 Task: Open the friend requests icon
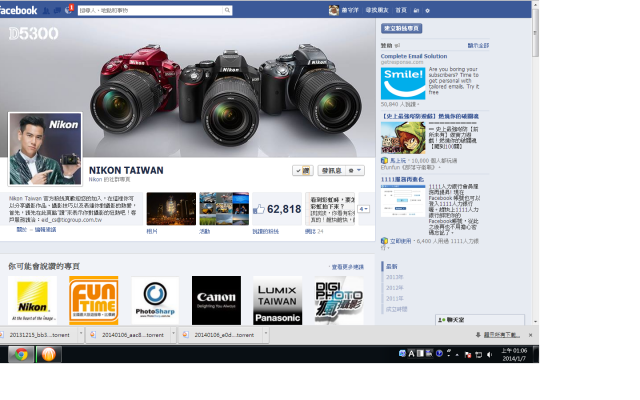tap(47, 11)
